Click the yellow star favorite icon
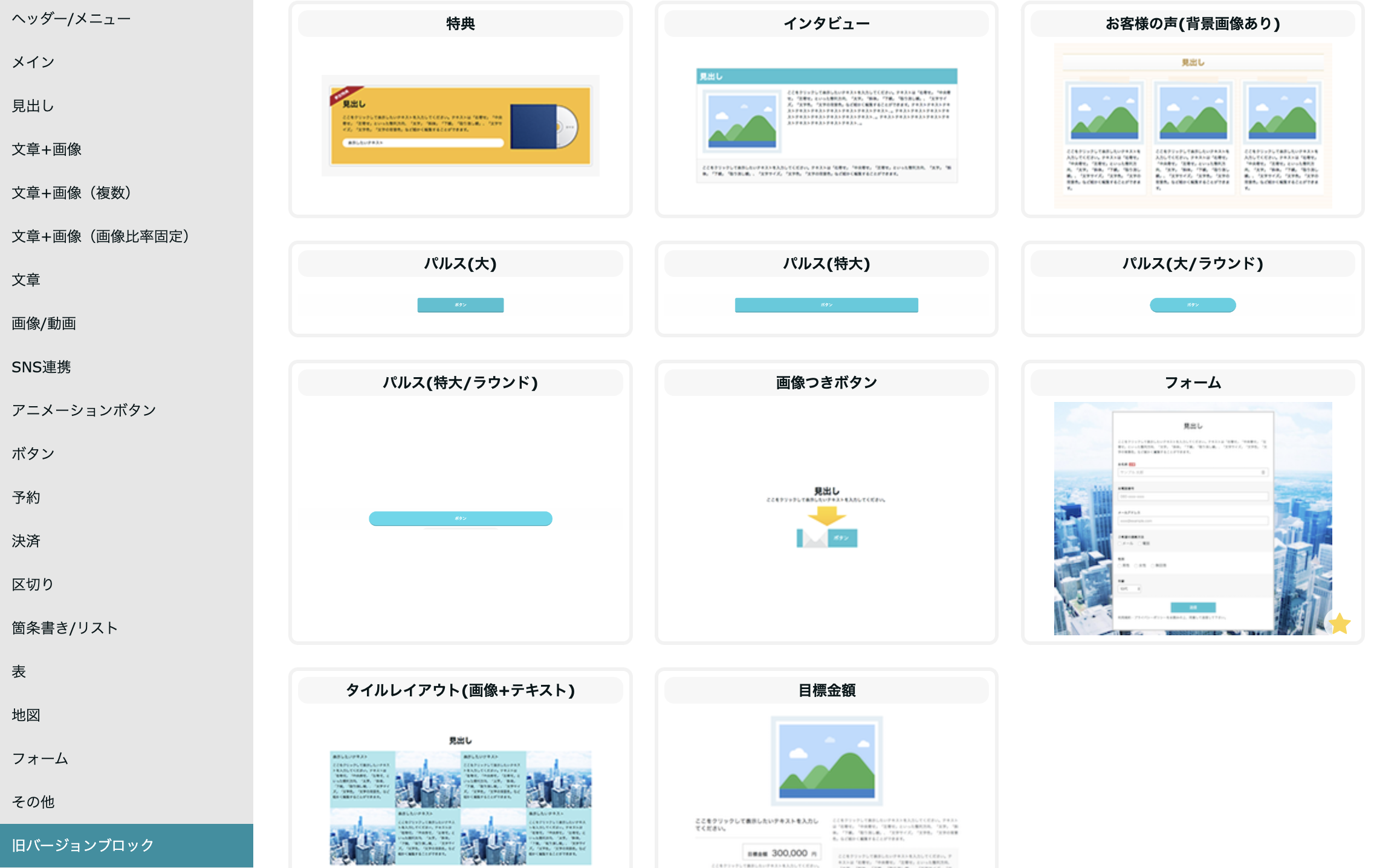Image resolution: width=1400 pixels, height=868 pixels. pos(1339,623)
